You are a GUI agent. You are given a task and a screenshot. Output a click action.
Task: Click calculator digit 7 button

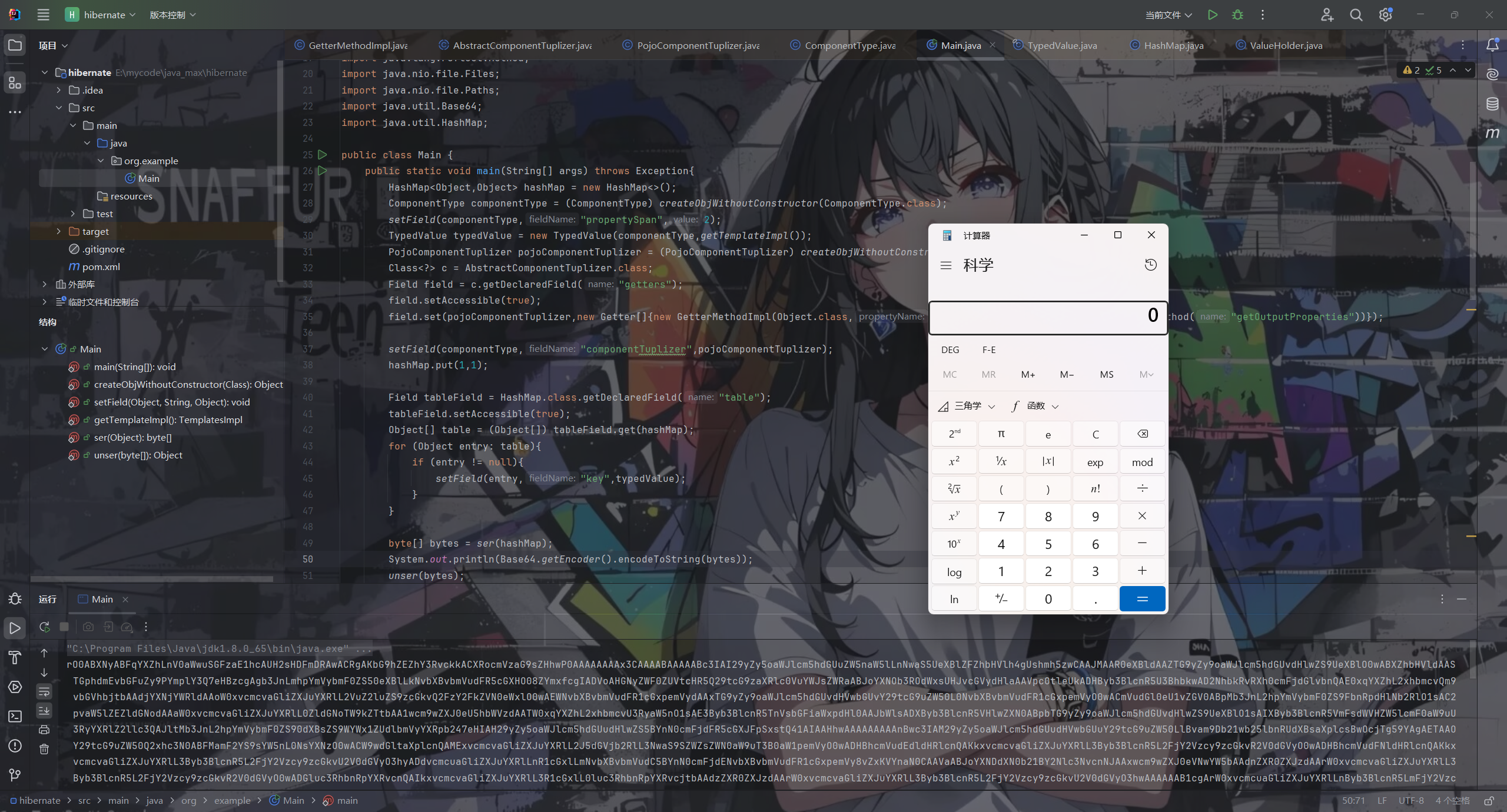(1001, 517)
